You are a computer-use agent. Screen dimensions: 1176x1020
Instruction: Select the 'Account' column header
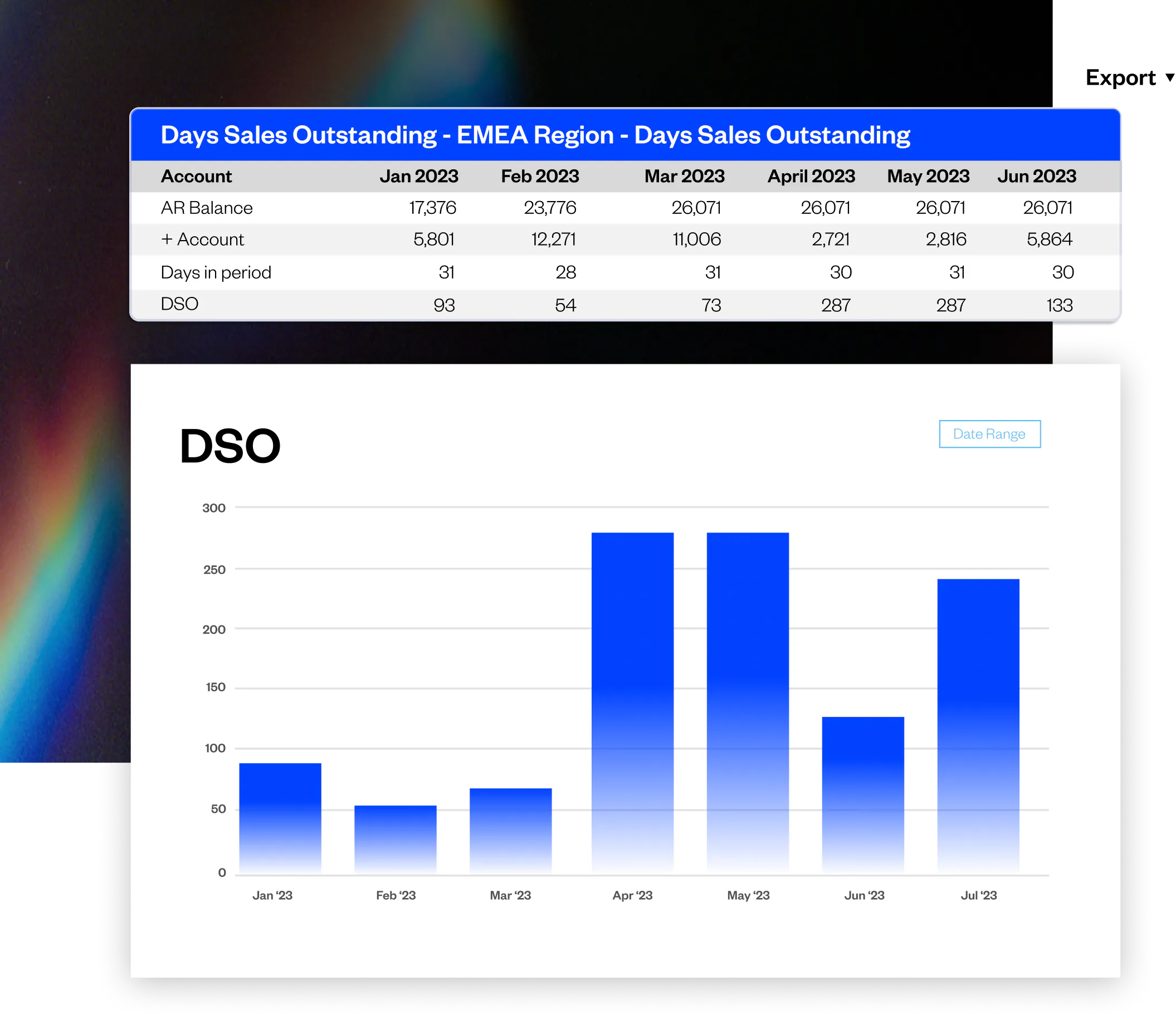click(x=197, y=177)
